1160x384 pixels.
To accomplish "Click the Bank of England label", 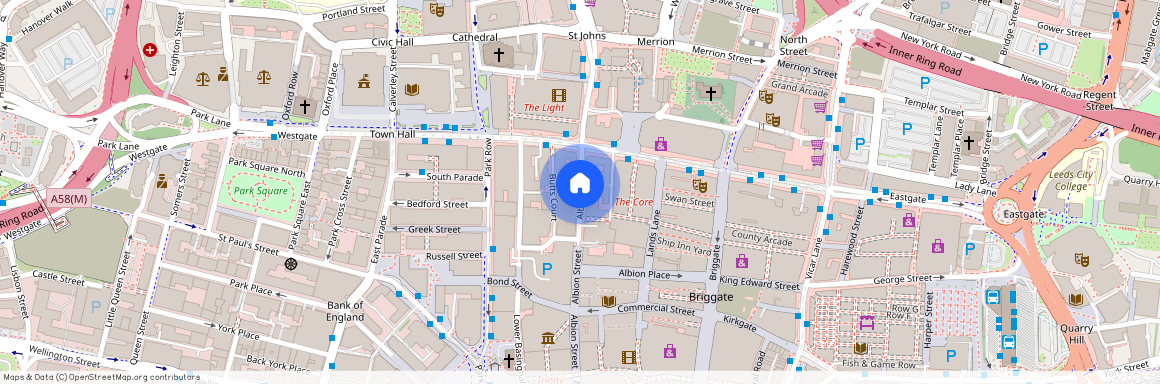I will pos(345,311).
